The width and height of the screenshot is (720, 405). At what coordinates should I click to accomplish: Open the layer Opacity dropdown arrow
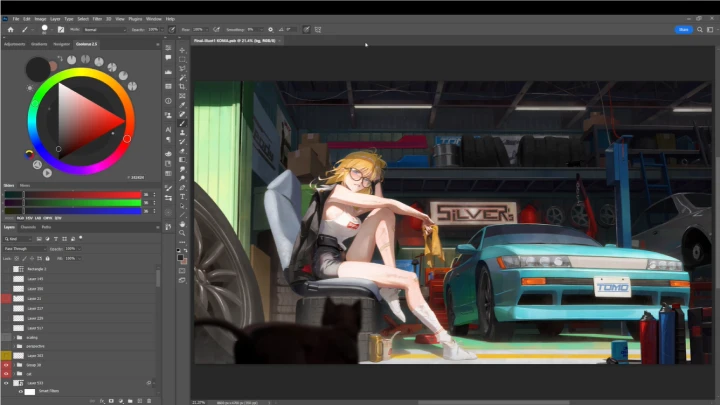79,248
